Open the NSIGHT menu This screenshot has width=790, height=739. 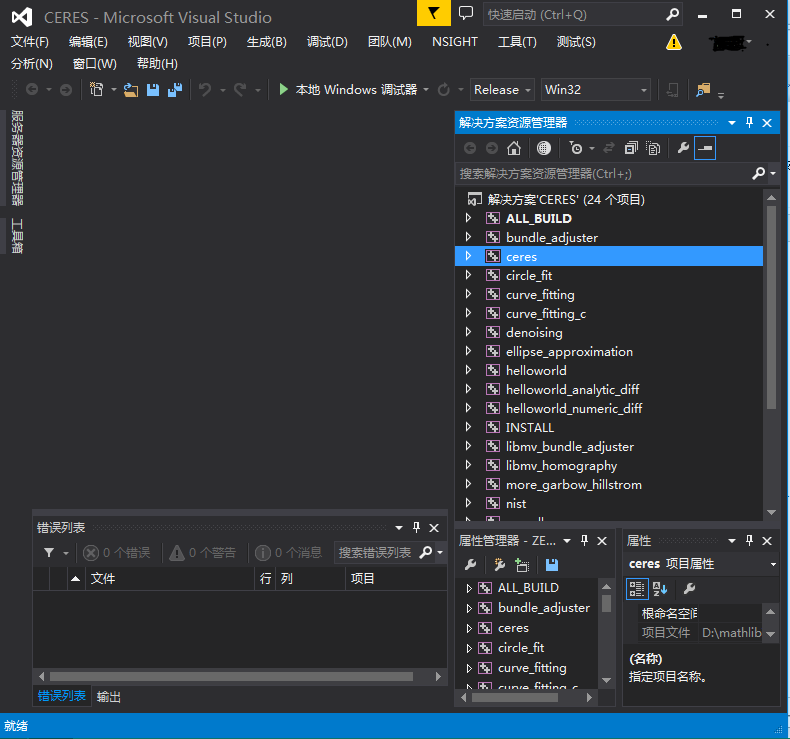click(x=454, y=42)
